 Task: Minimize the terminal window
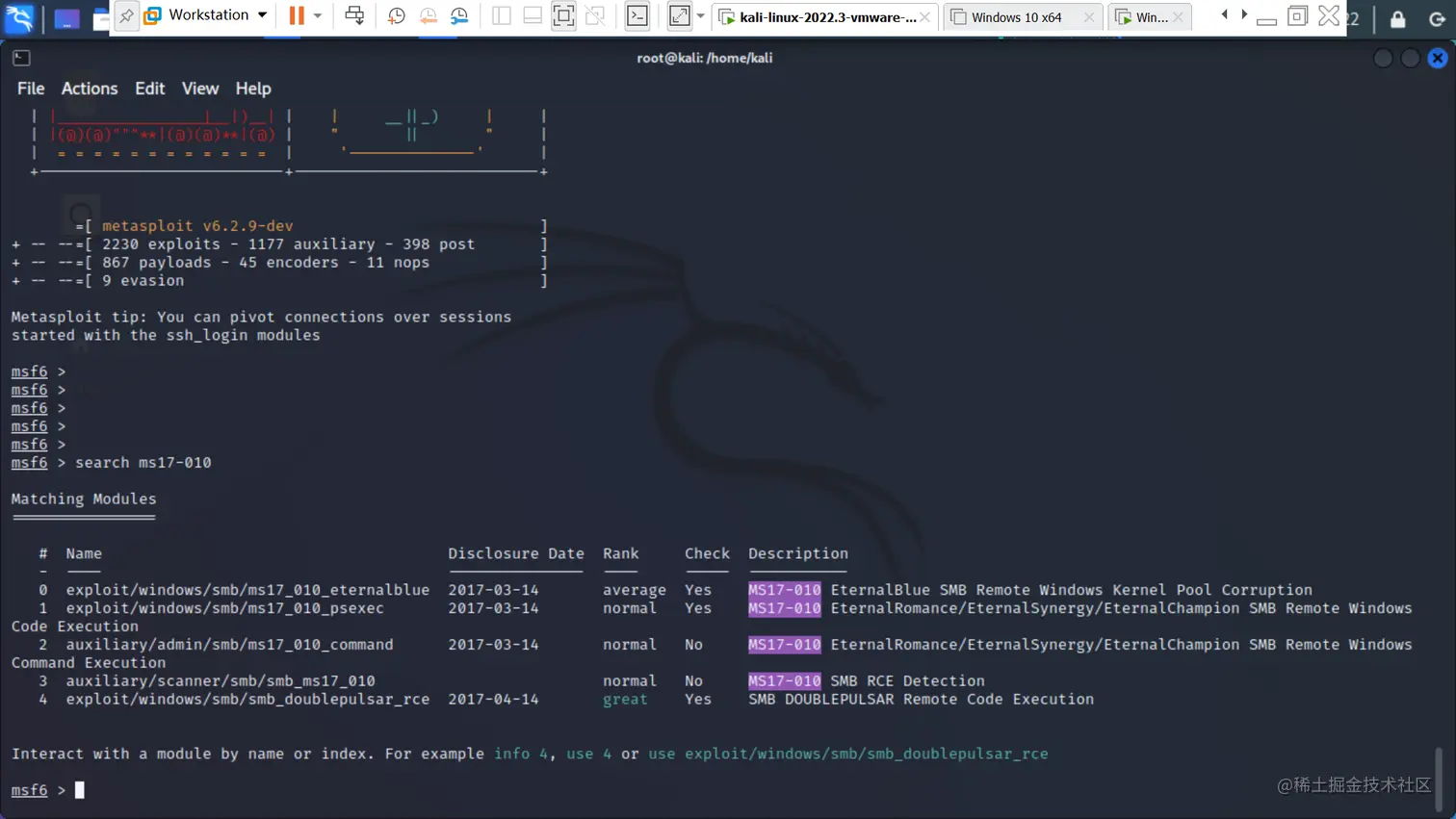1383,59
